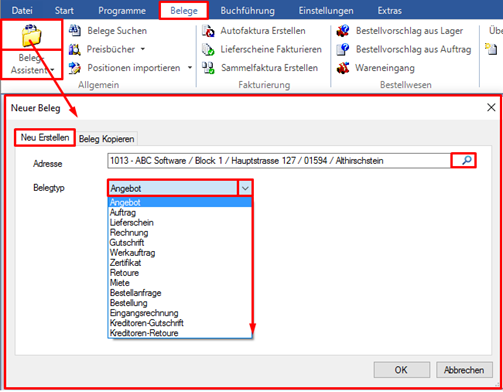Screen dimensions: 503x392
Task: Click the Wareneingang command
Action: click(x=385, y=68)
